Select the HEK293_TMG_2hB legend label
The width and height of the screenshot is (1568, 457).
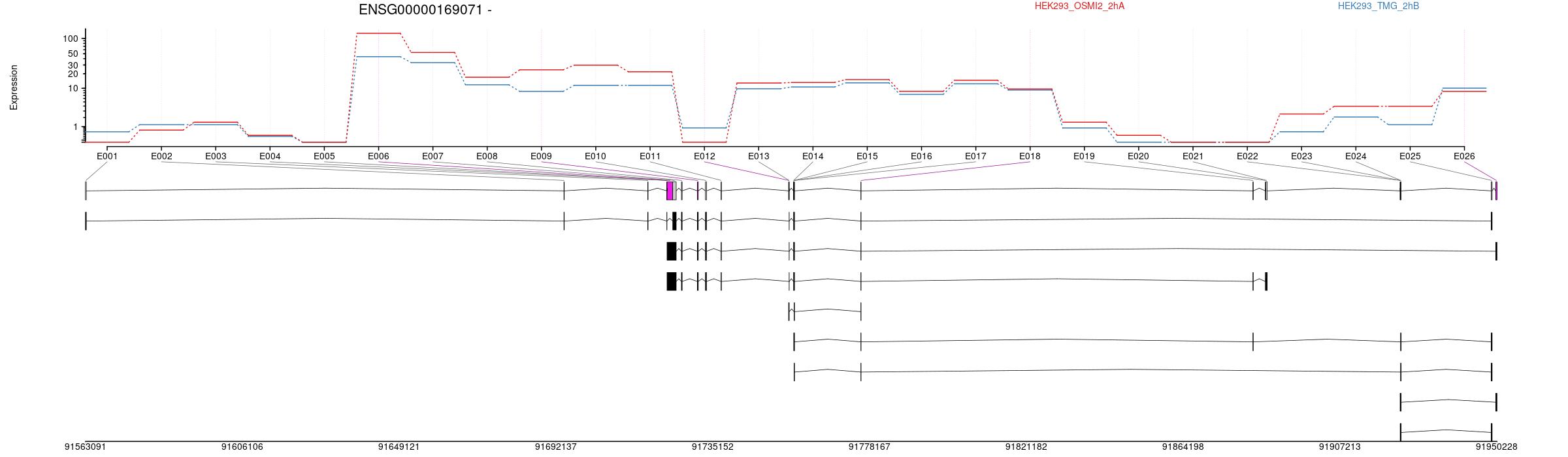point(1379,6)
